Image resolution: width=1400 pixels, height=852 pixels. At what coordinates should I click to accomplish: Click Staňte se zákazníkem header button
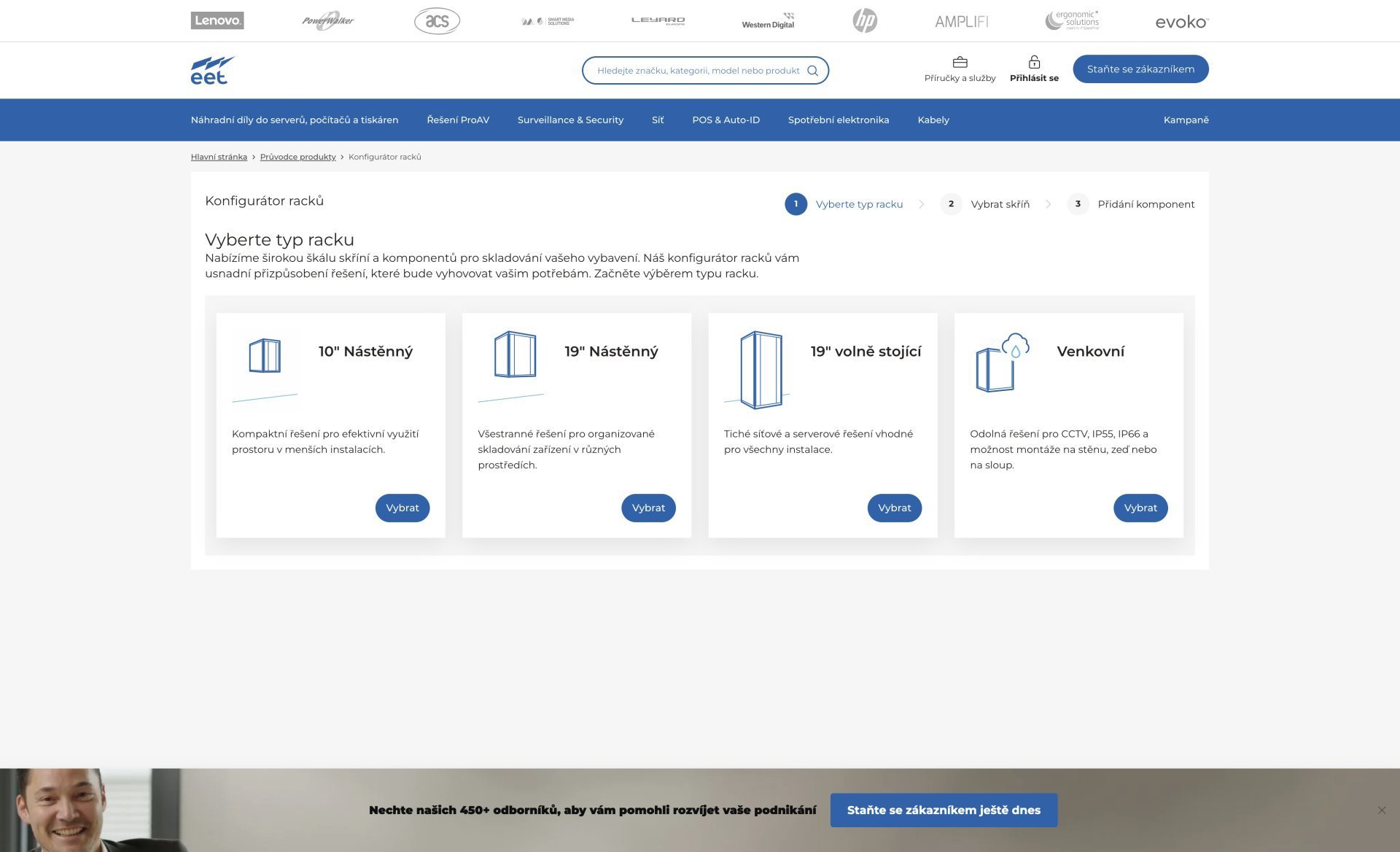(1140, 69)
